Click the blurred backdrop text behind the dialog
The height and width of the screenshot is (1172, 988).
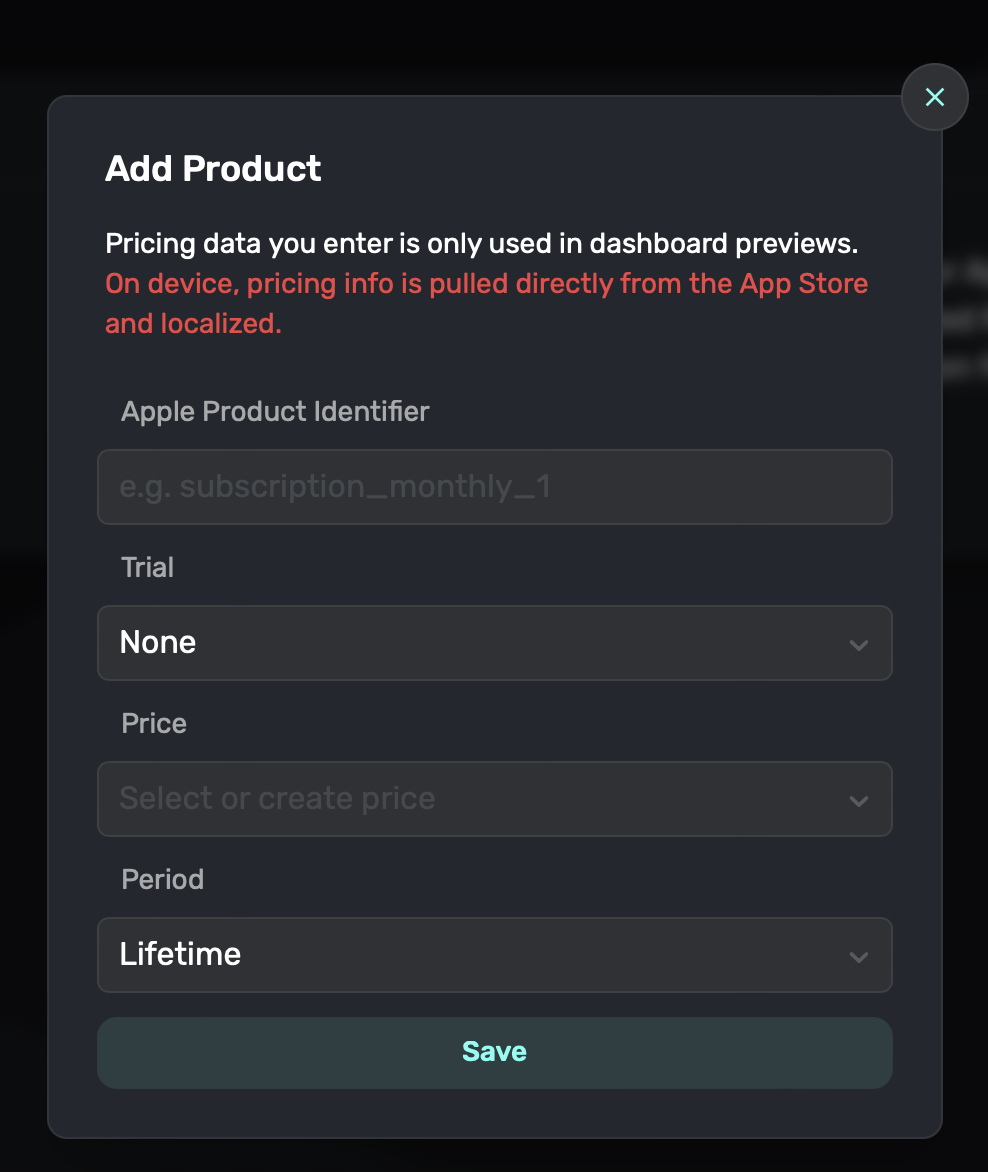click(x=965, y=320)
